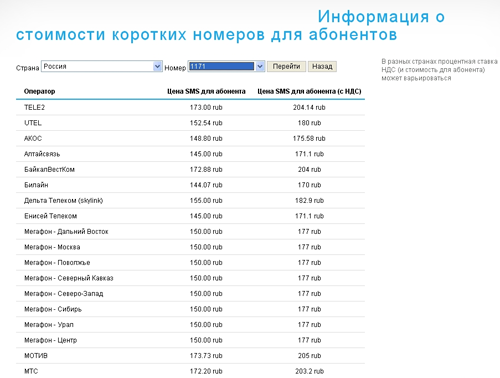Image resolution: width=500 pixels, height=378 pixels.
Task: Select Мегафон - Дальний Восток row
Action: (x=190, y=231)
